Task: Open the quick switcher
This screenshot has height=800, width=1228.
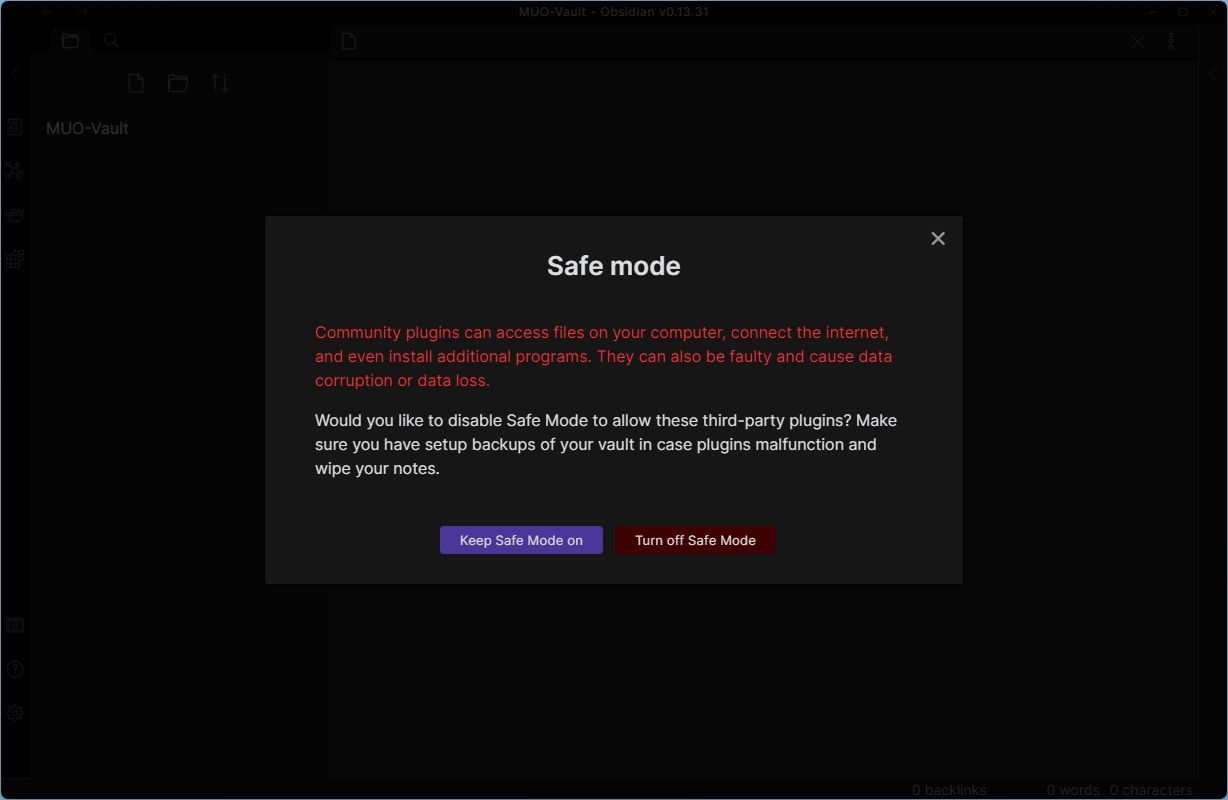Action: pyautogui.click(x=14, y=127)
